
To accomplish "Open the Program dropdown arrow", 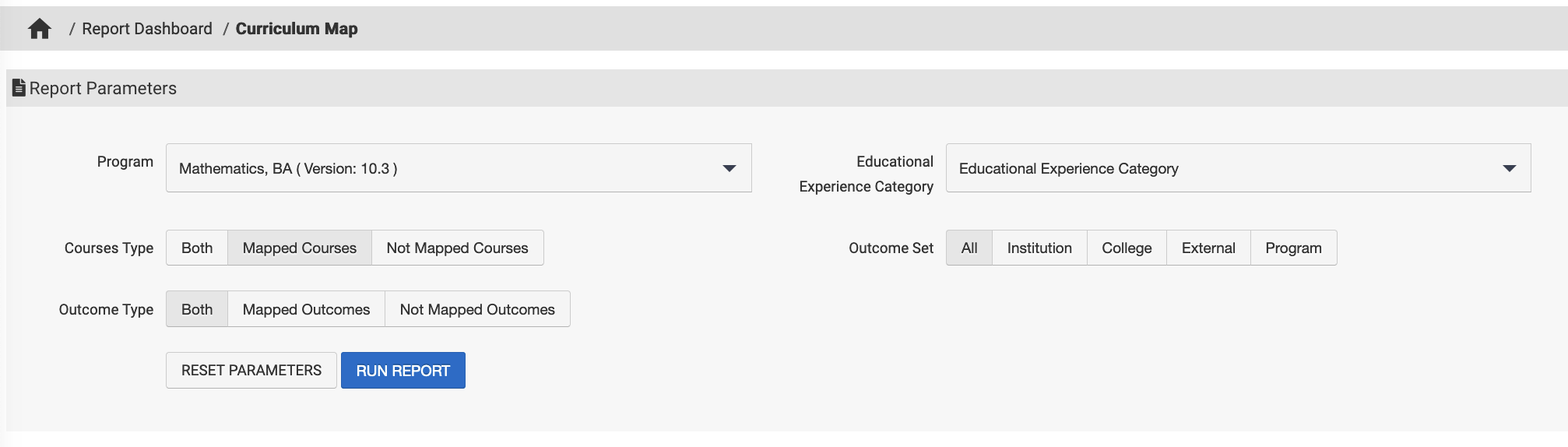I will pyautogui.click(x=729, y=168).
